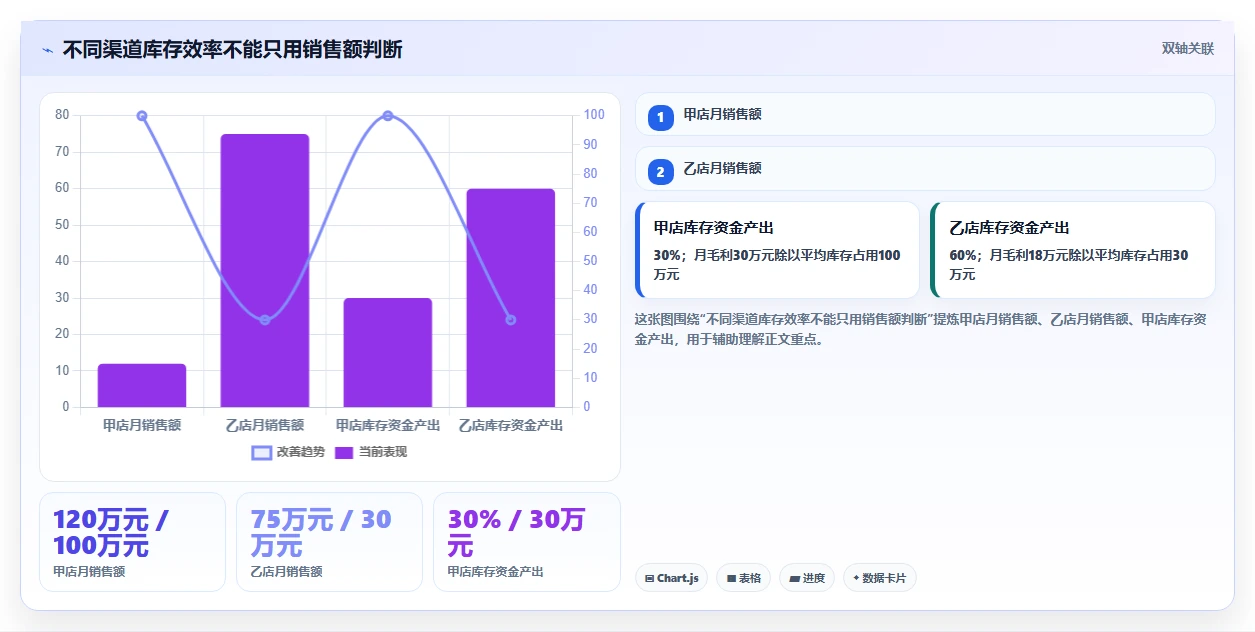Click the trend line point above 甲店库存资金产出
The width and height of the screenshot is (1255, 632).
[x=388, y=116]
